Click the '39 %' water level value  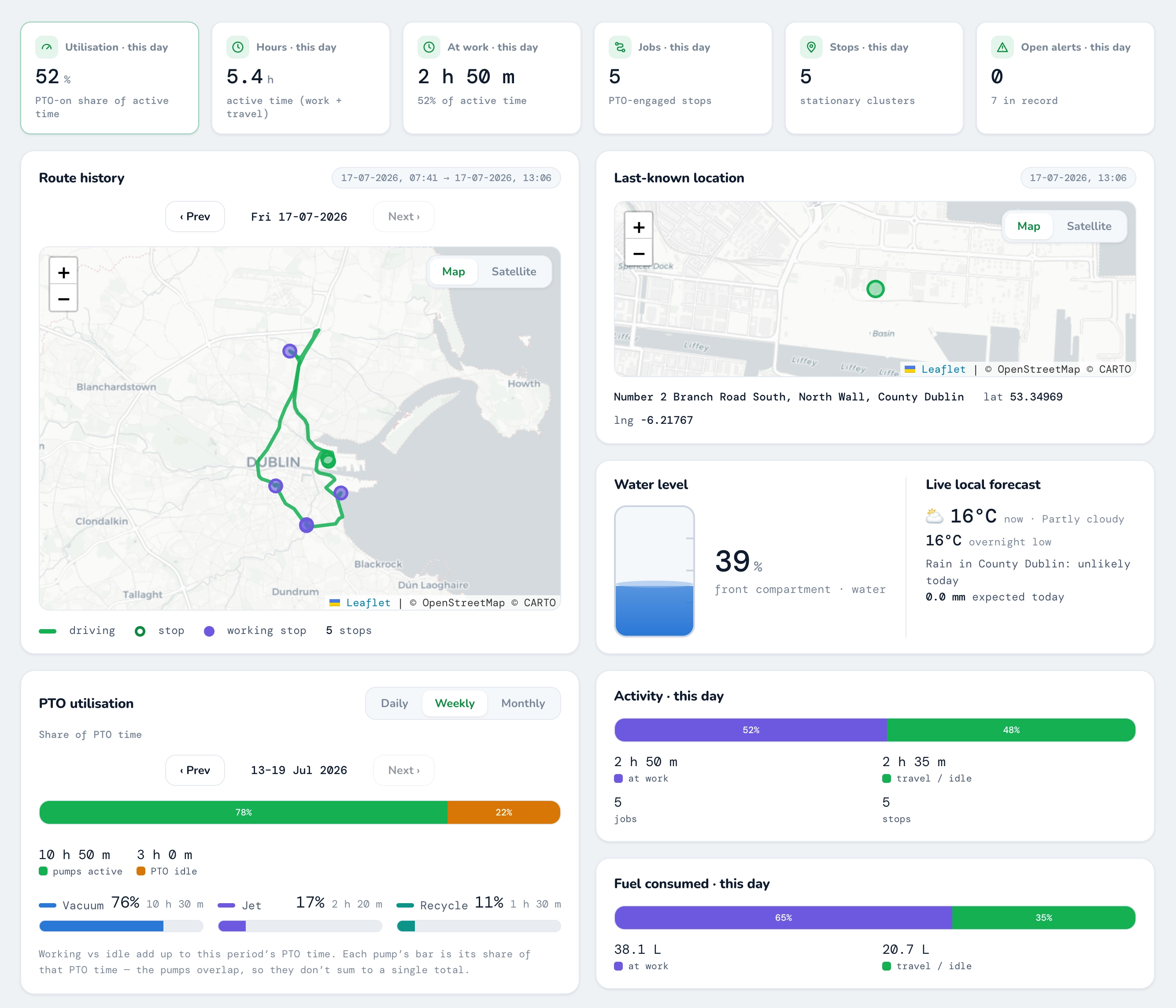[738, 561]
